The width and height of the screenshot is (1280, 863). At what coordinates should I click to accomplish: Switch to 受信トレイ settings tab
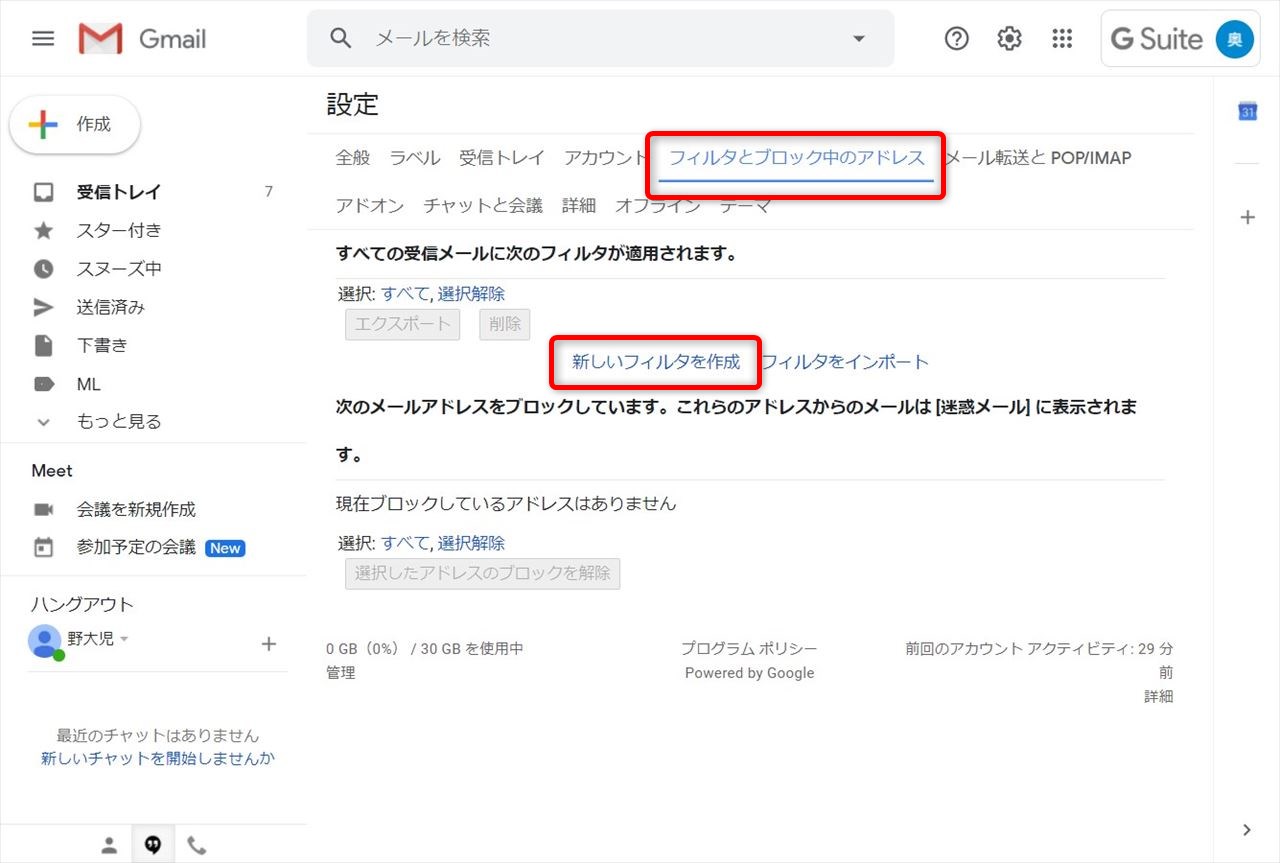(x=502, y=158)
